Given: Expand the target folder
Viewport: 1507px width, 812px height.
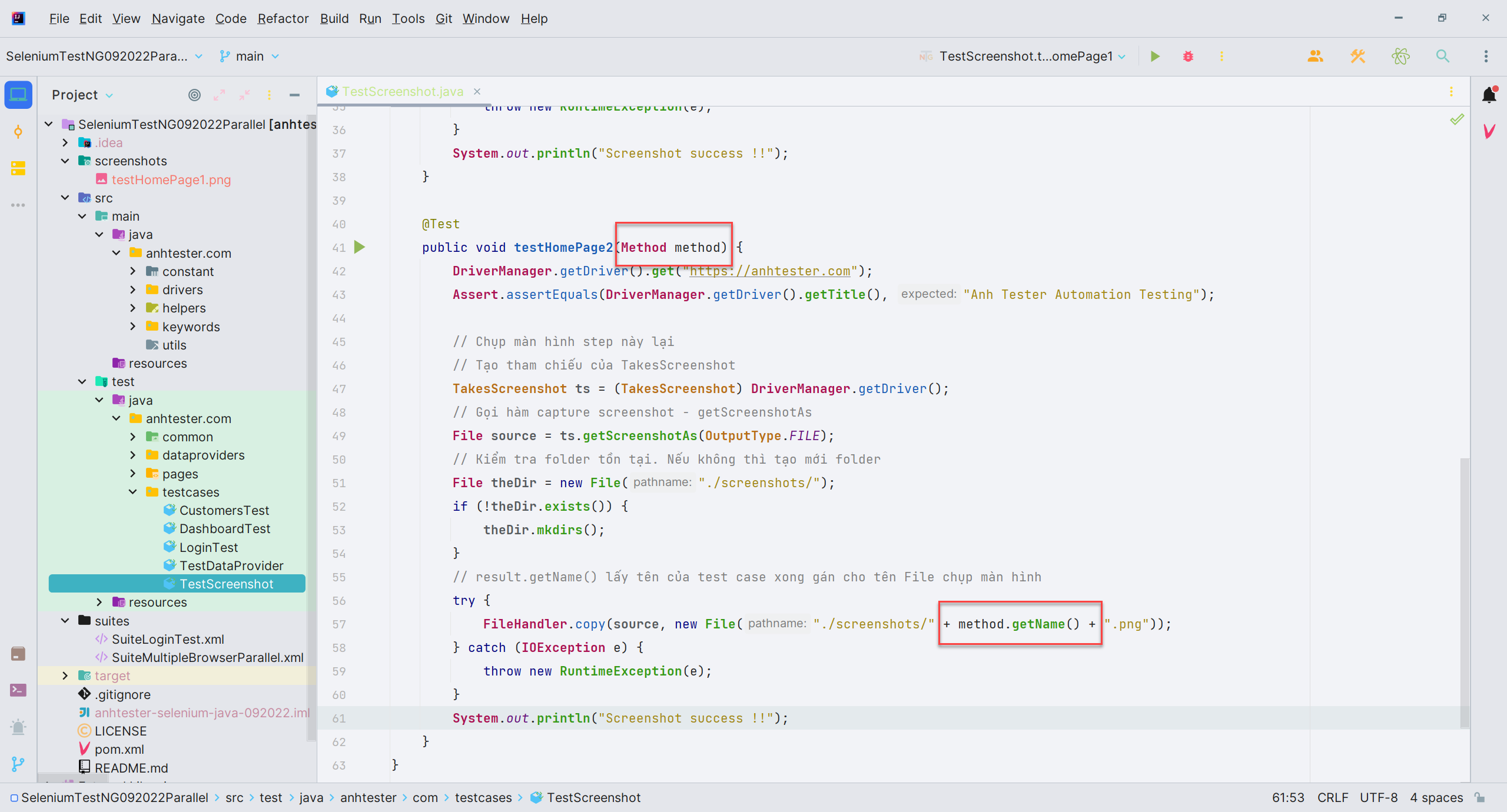Looking at the screenshot, I should coord(65,675).
